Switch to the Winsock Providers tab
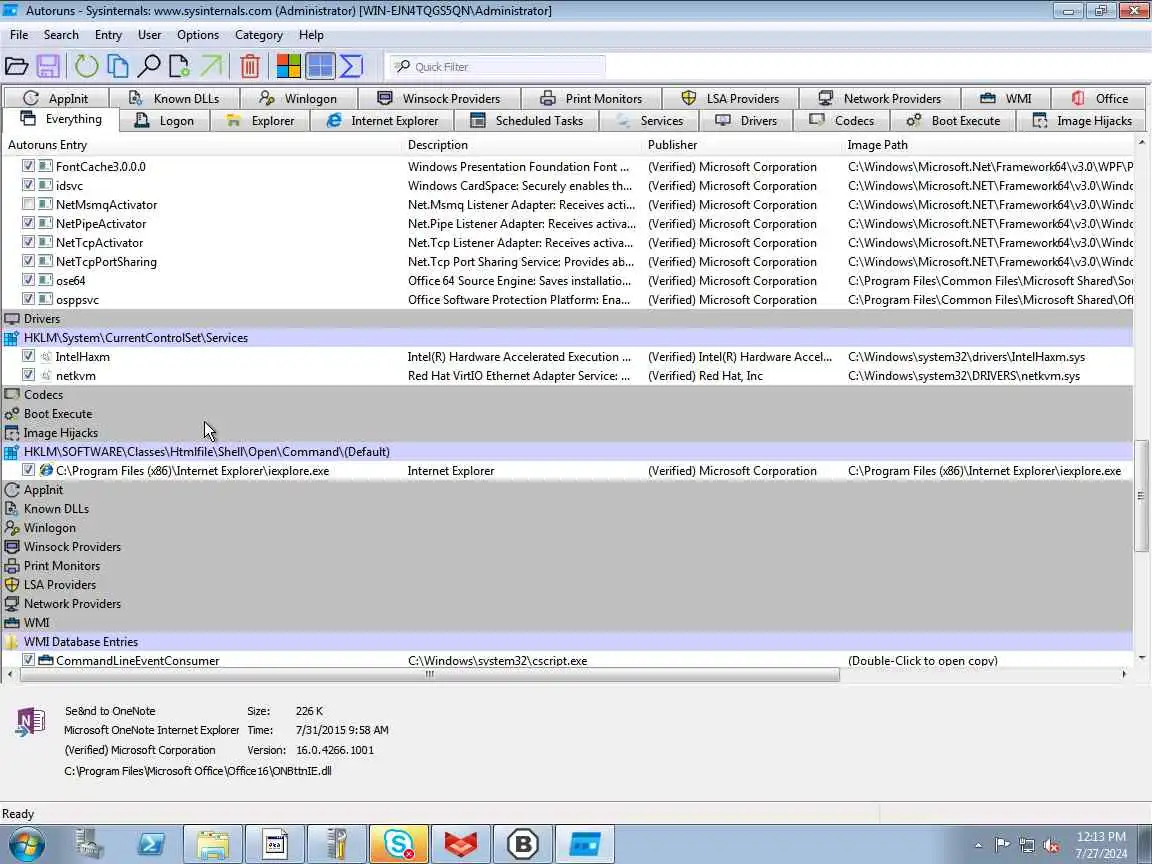 pos(439,98)
